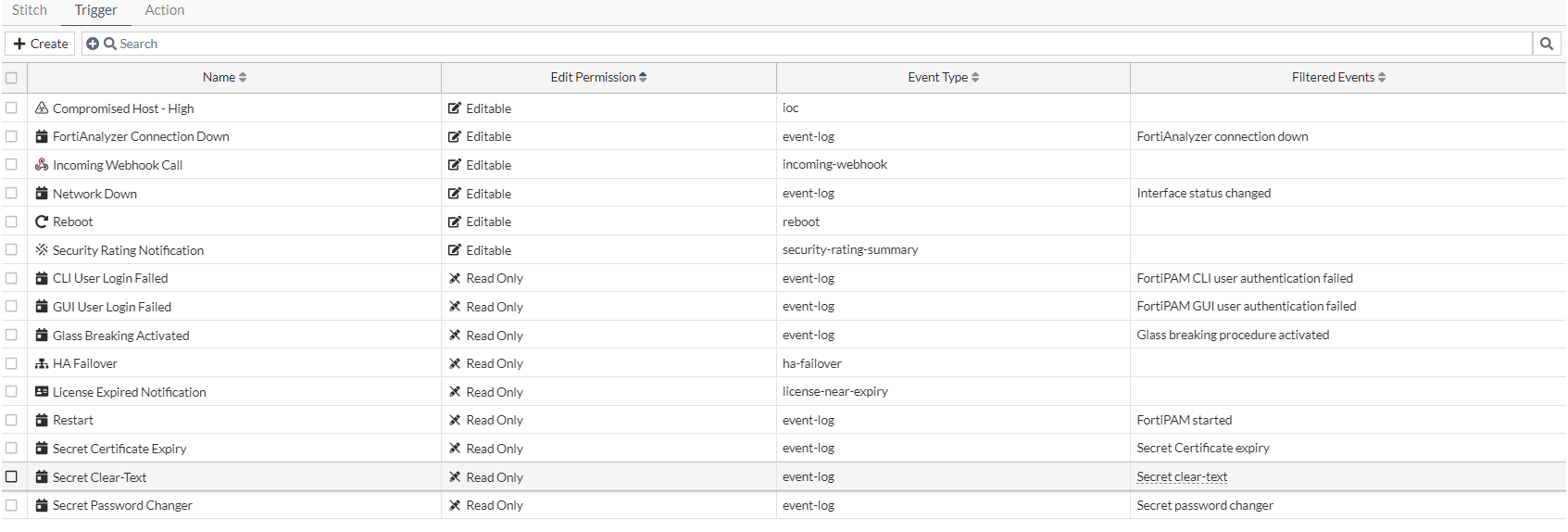The image size is (1568, 532).
Task: Click the License Expired Notification card icon
Action: click(42, 392)
